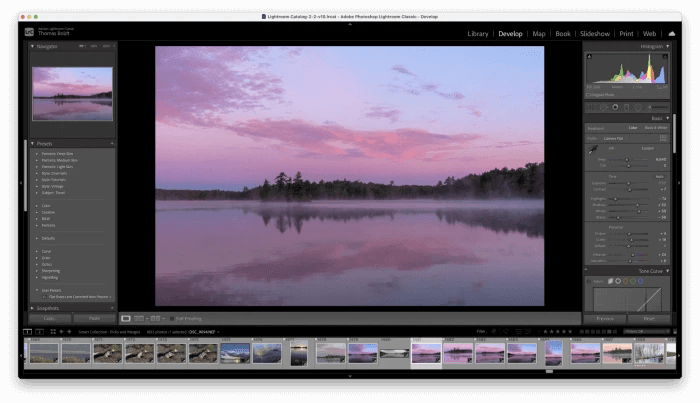Viewport: 700px width, 403px height.
Task: Click the Exposure slider handle
Action: point(629,183)
